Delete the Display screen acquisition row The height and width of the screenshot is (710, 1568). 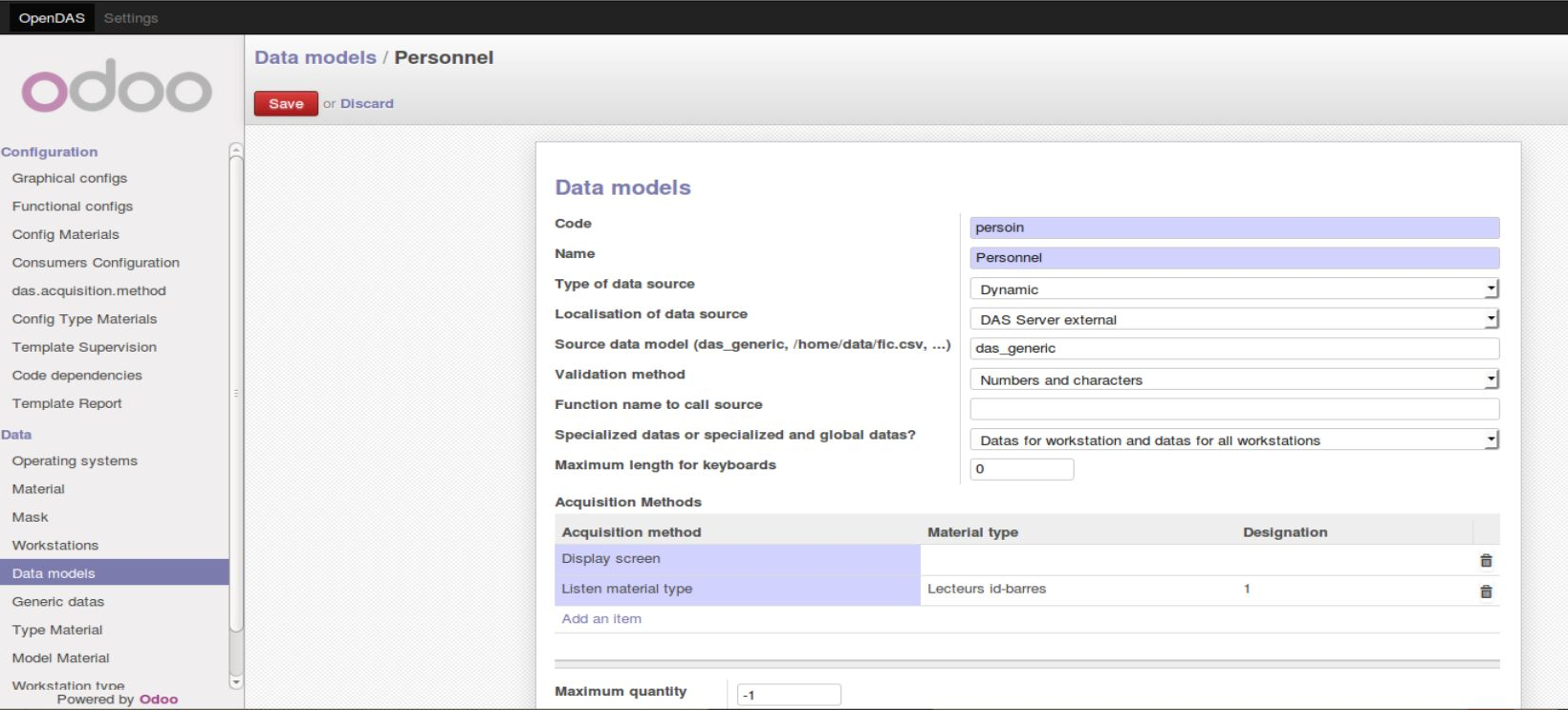[1486, 561]
